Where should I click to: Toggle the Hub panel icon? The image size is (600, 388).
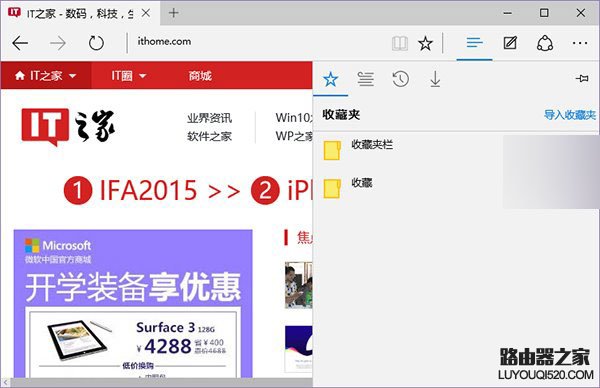coord(474,42)
